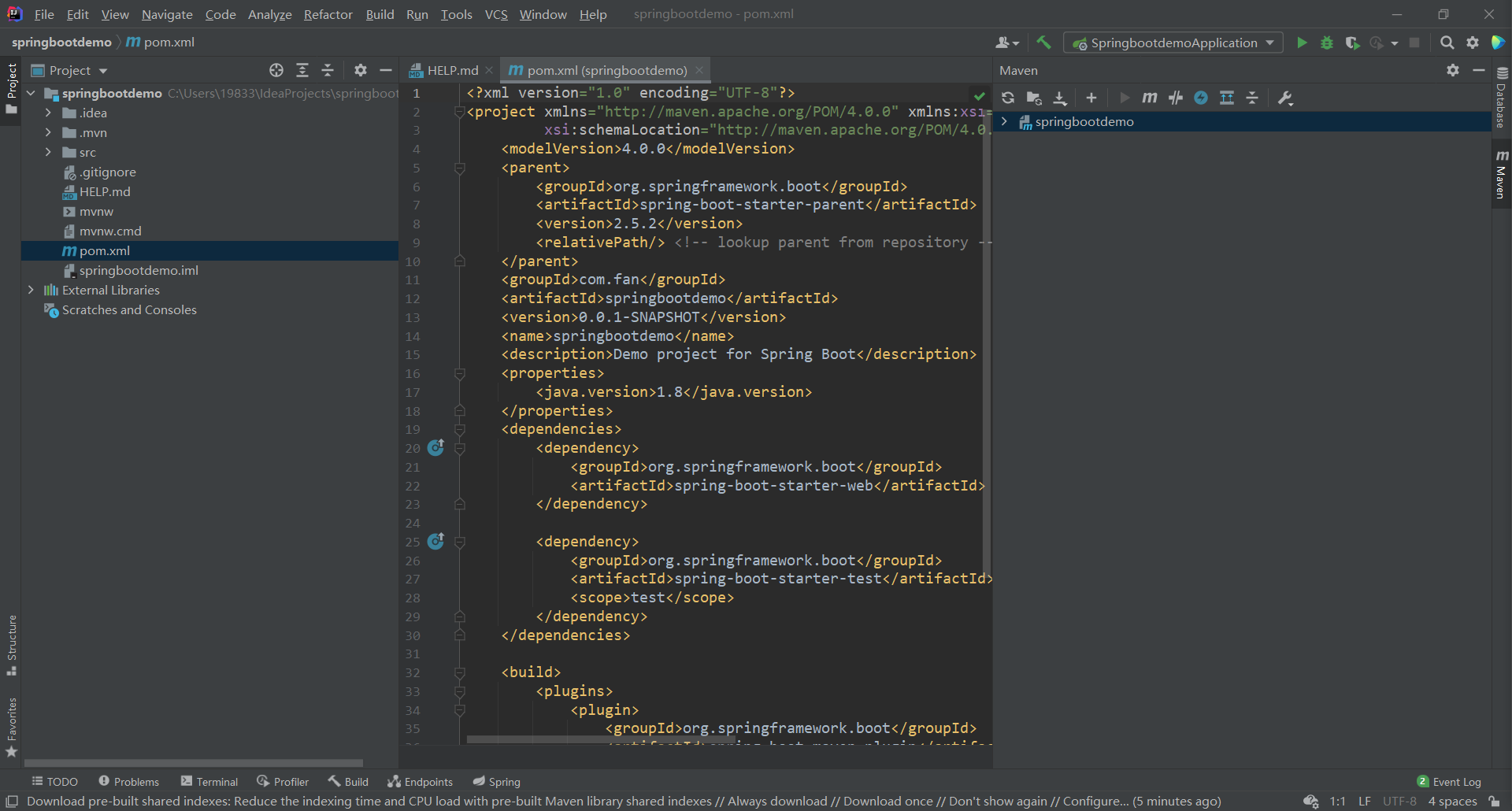
Task: Open Search Everywhere magnifier icon
Action: coord(1447,43)
